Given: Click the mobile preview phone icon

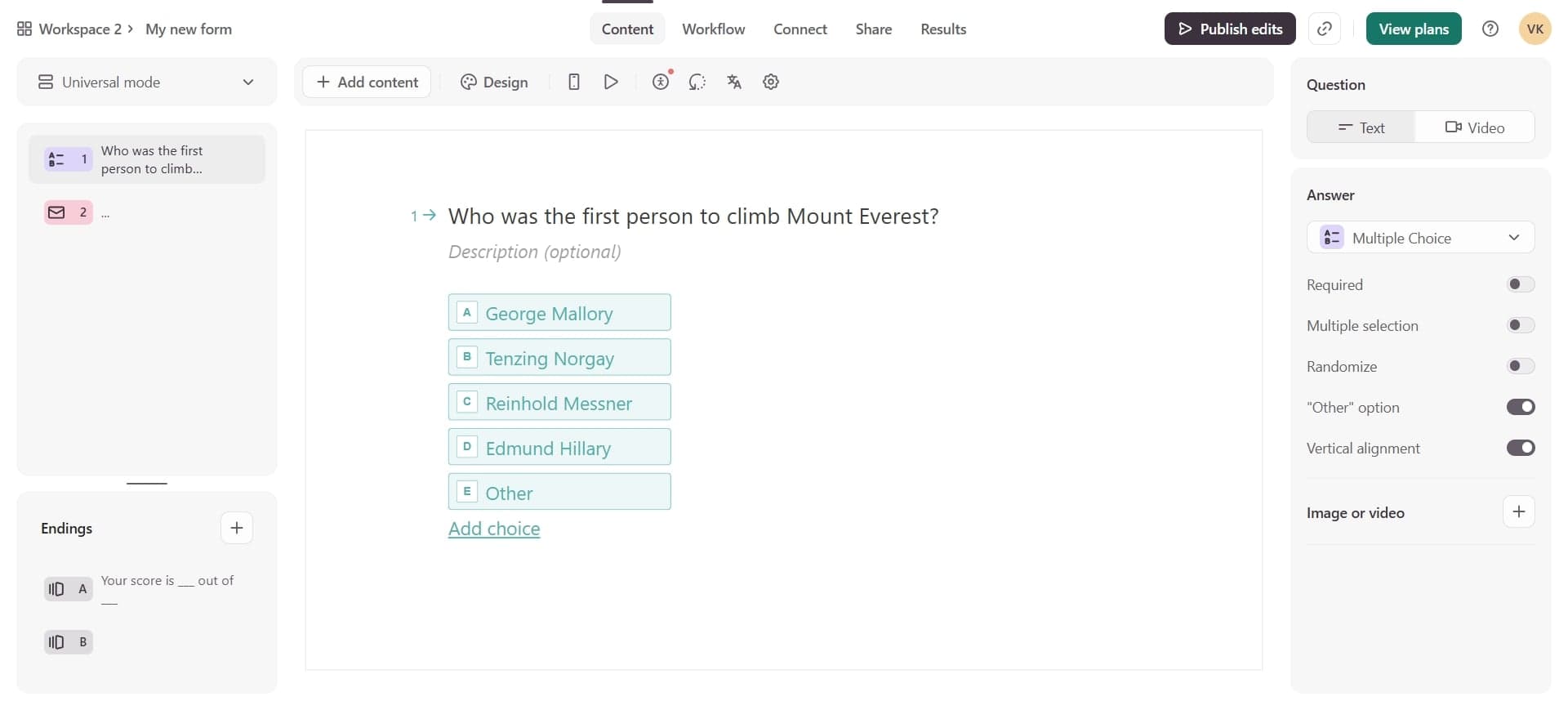Looking at the screenshot, I should 574,82.
